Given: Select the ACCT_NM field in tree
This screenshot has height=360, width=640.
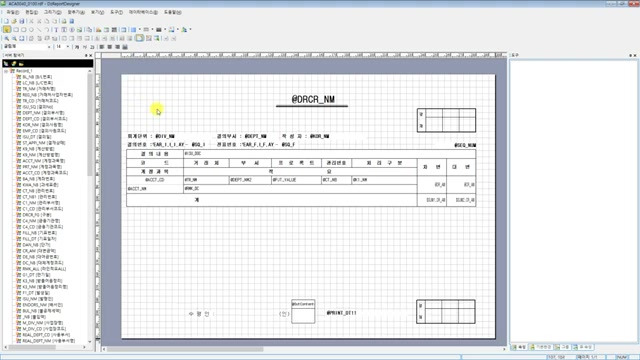Looking at the screenshot, I should click(x=43, y=161).
